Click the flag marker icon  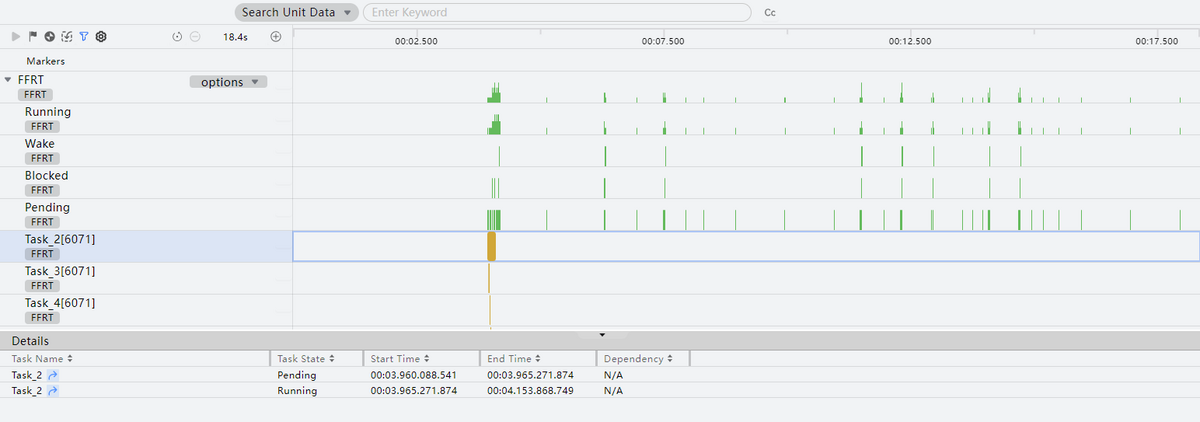tap(32, 36)
